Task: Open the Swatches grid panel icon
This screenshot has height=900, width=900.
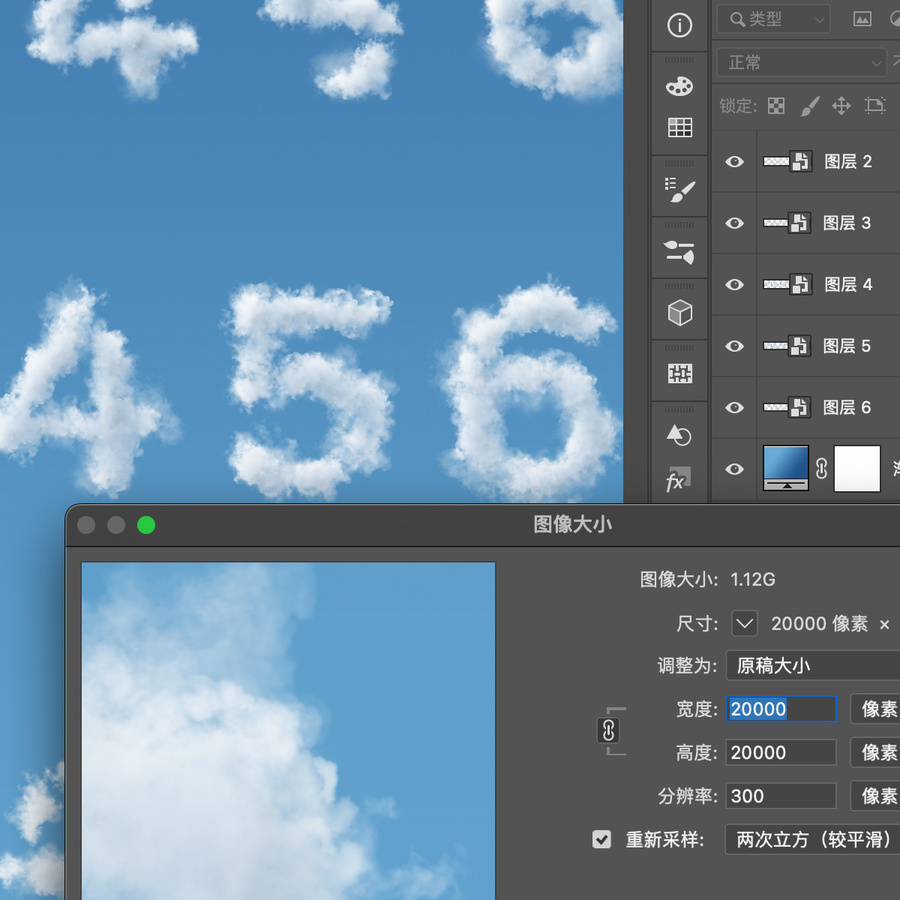Action: 680,127
